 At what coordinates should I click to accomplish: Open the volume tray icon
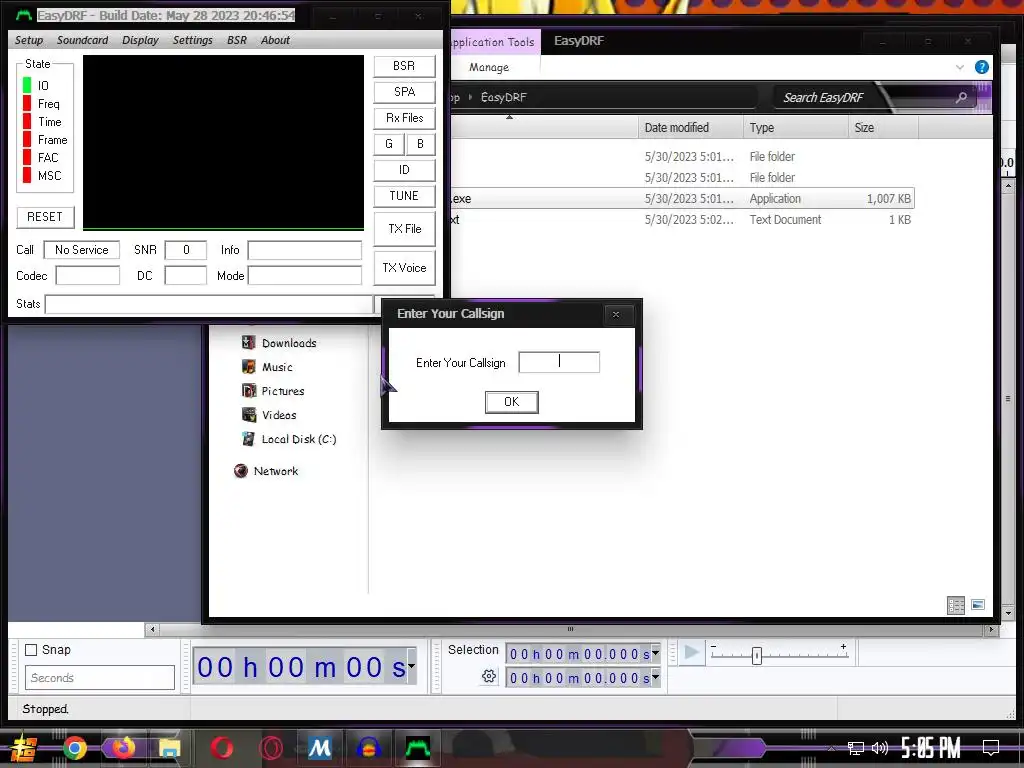880,748
